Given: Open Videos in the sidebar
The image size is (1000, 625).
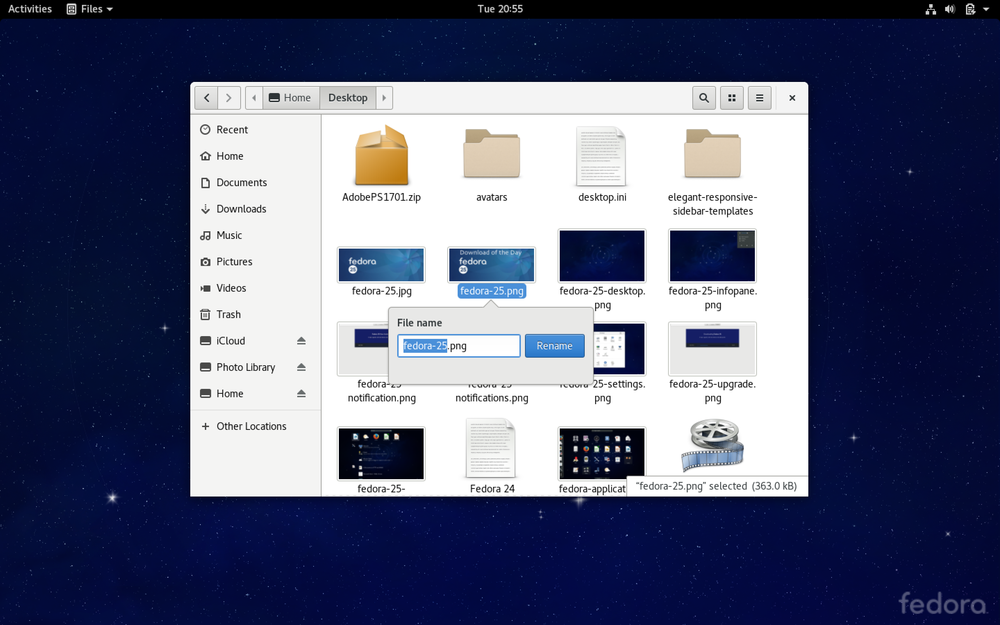Looking at the screenshot, I should (x=256, y=288).
